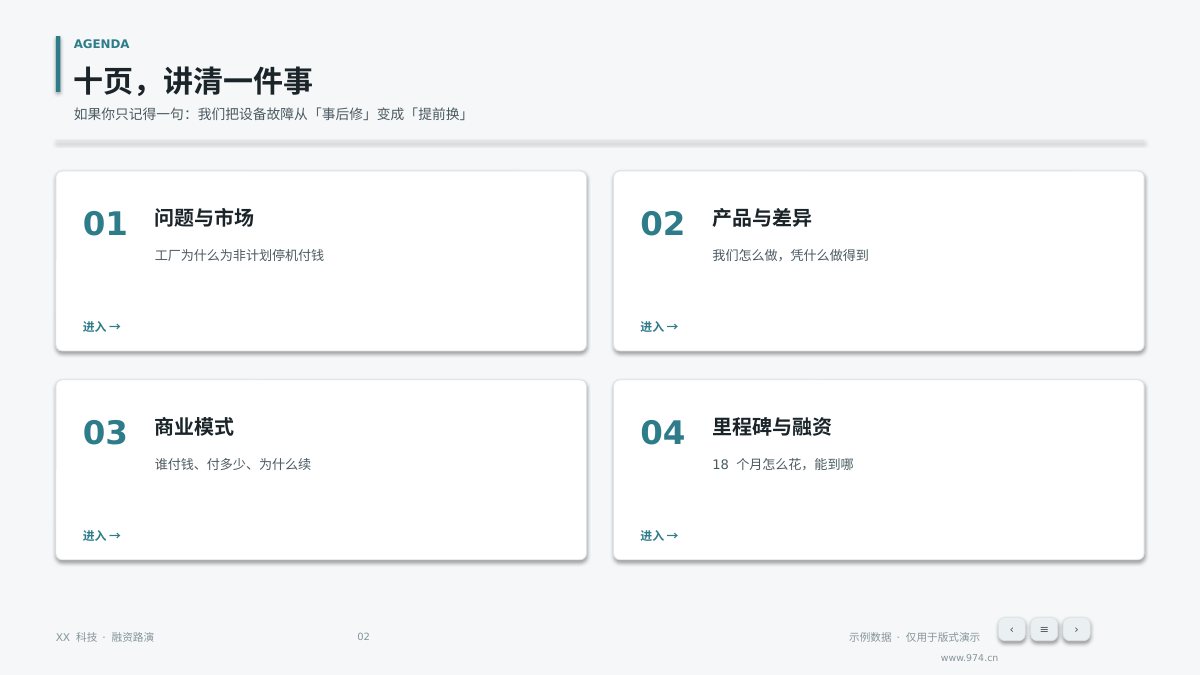
Task: Select the 里程碑与融资 card title
Action: click(x=772, y=427)
